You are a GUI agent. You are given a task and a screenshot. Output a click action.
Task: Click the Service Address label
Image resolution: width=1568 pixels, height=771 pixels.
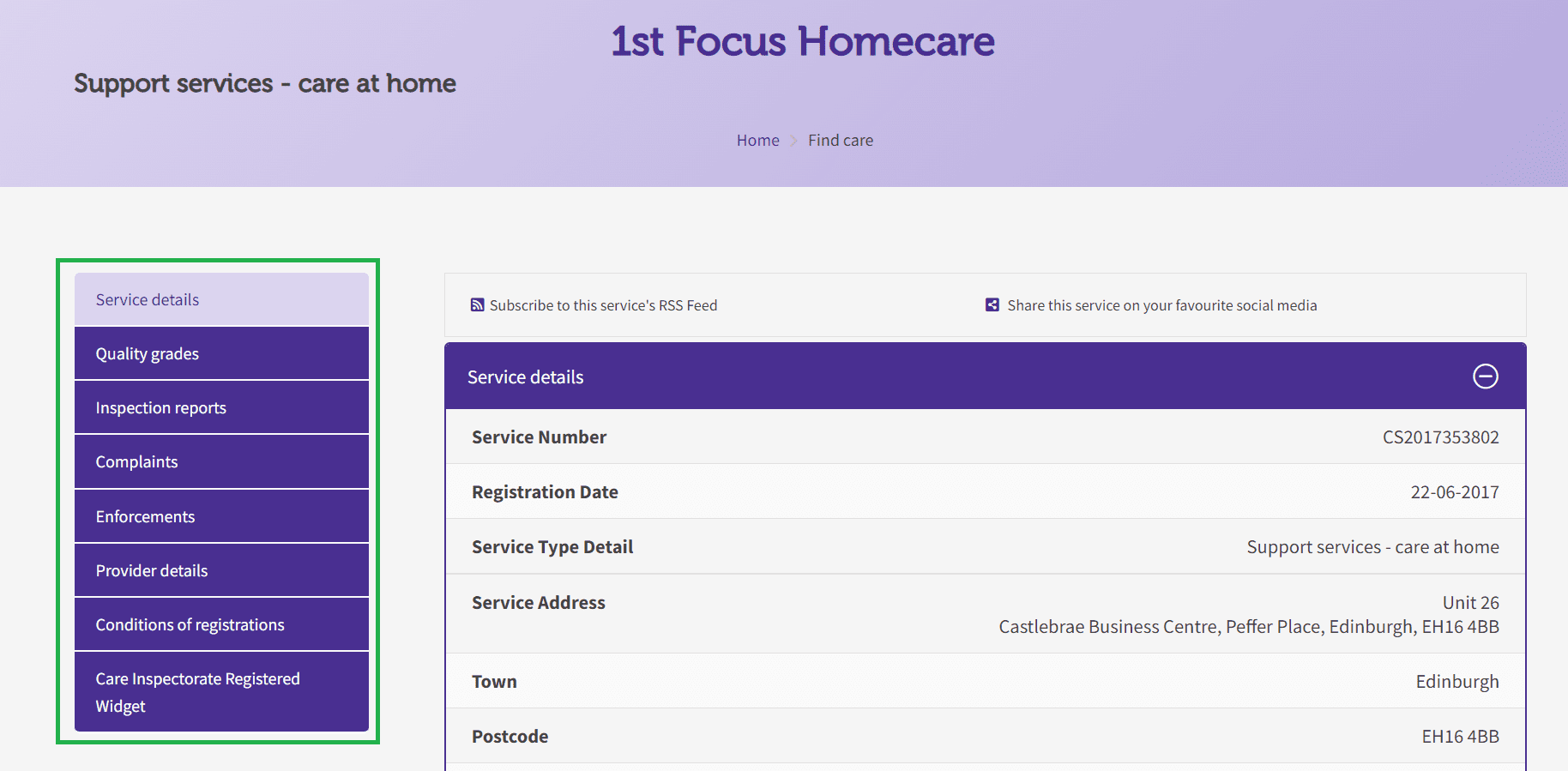[539, 603]
